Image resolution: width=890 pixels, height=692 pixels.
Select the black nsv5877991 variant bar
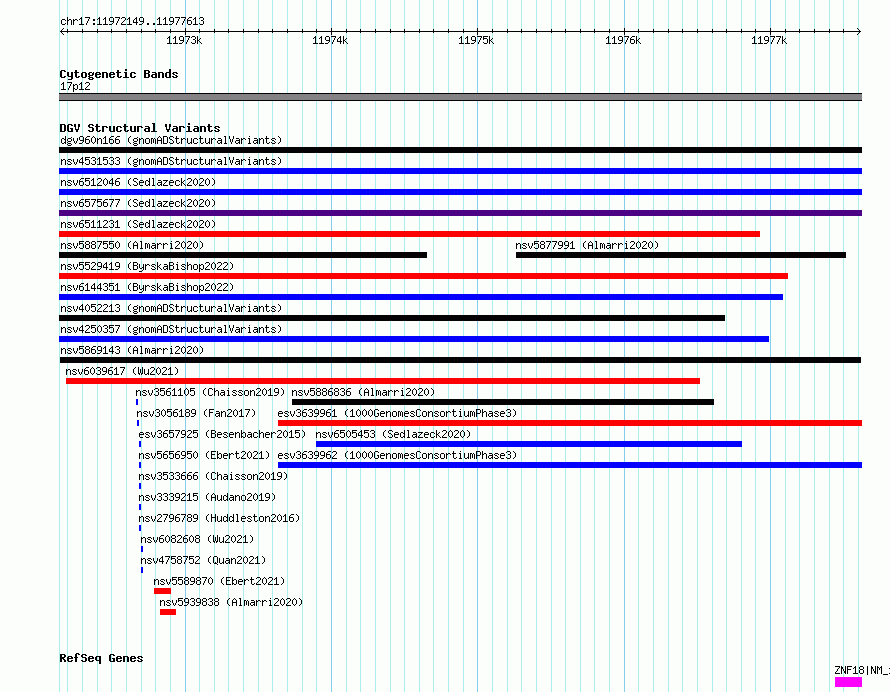coord(681,255)
